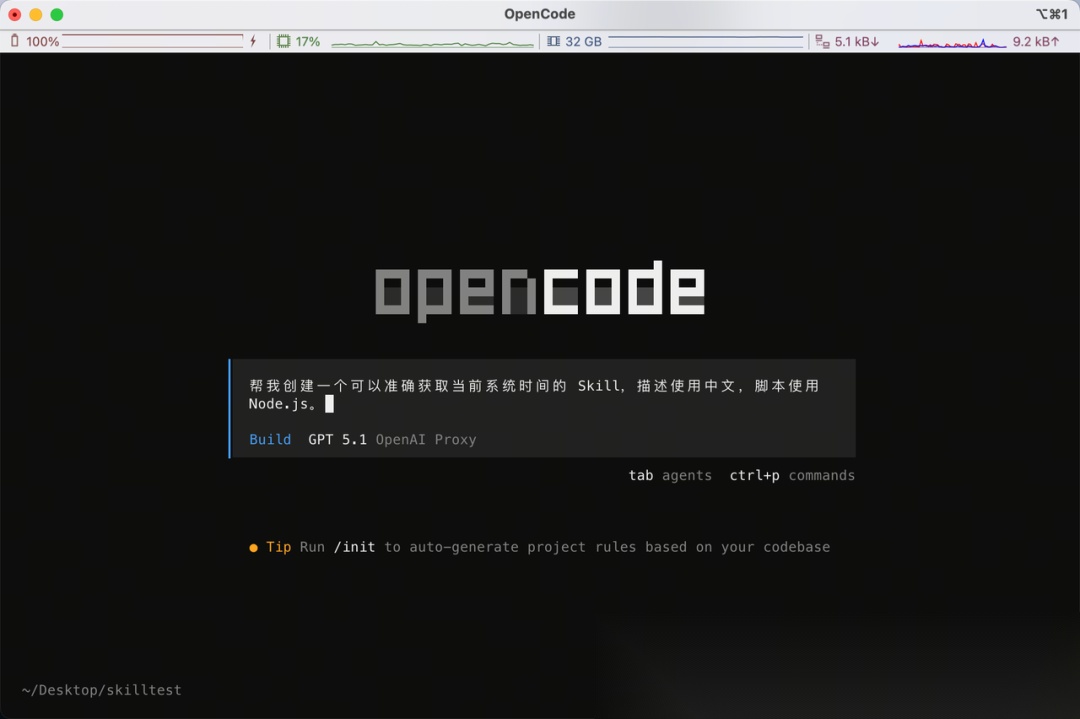The width and height of the screenshot is (1080, 719).
Task: Click the 17% CPU usage value
Action: tap(308, 41)
